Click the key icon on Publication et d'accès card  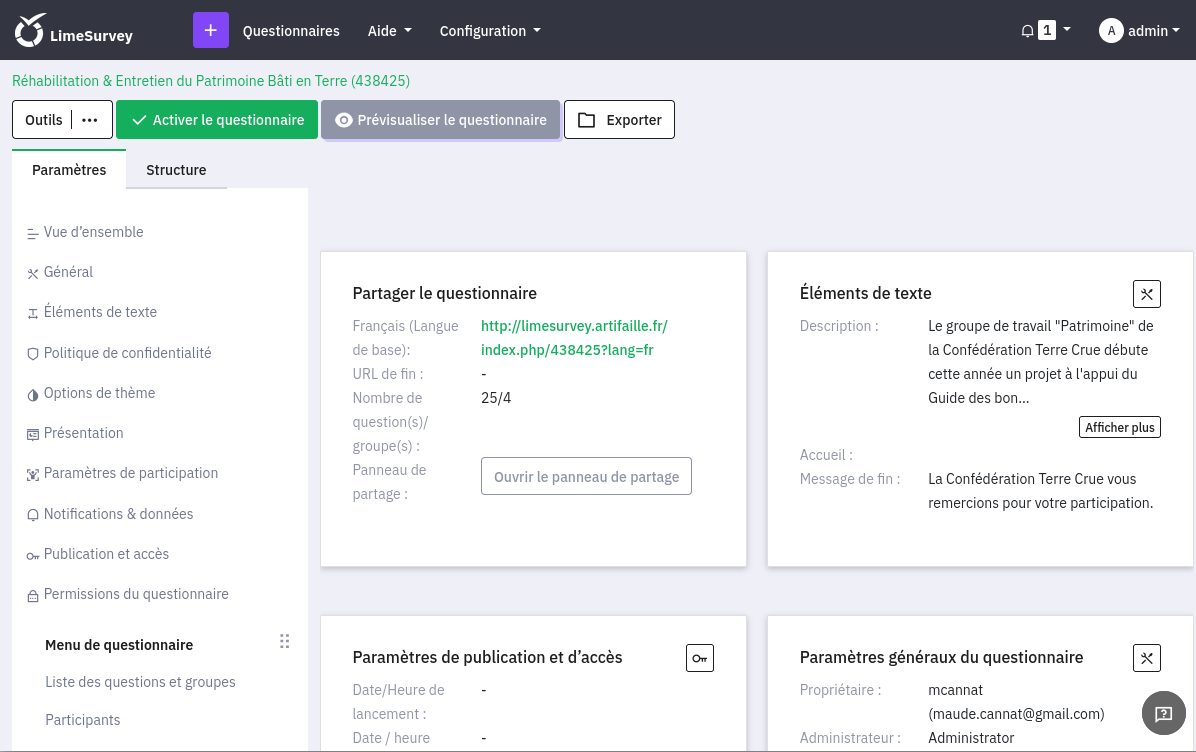(699, 658)
